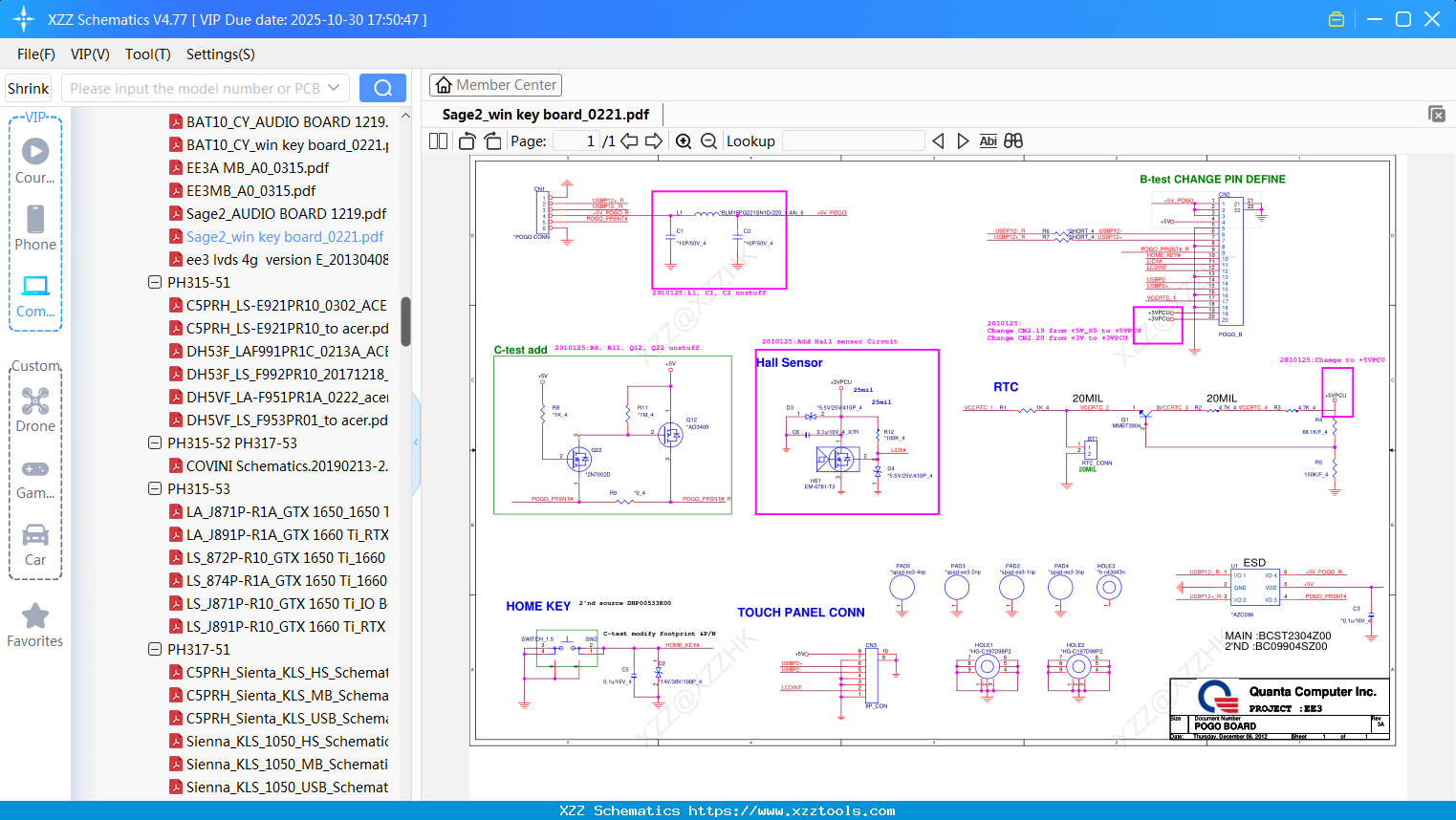Click the Lookup text input field

tap(853, 141)
